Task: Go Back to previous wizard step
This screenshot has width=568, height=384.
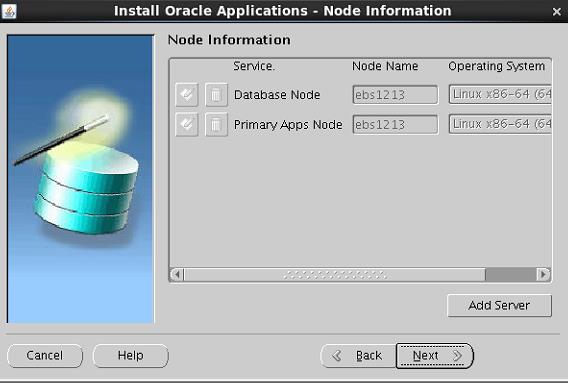Action: [x=358, y=356]
